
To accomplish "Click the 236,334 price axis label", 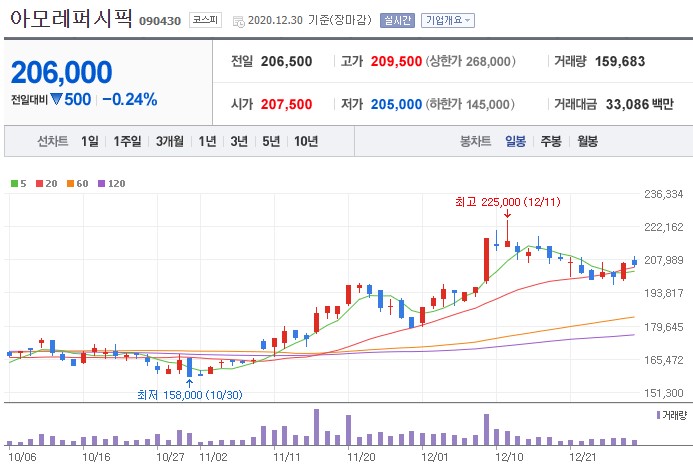I will pos(663,194).
